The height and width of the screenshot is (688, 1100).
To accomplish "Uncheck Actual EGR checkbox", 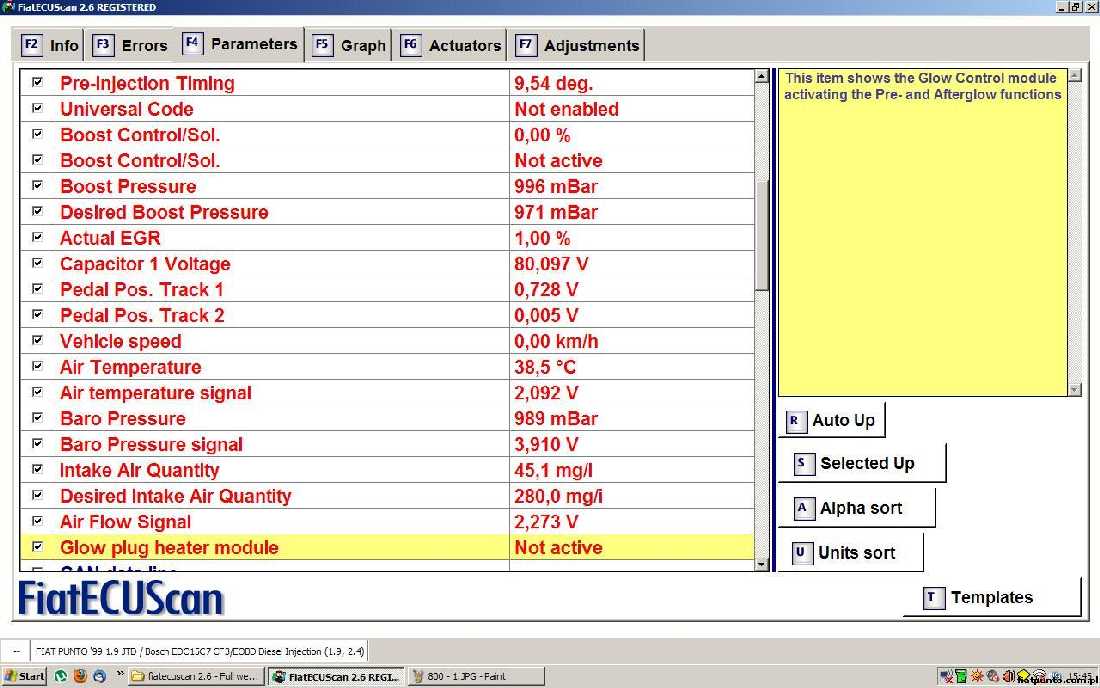I will (x=38, y=237).
